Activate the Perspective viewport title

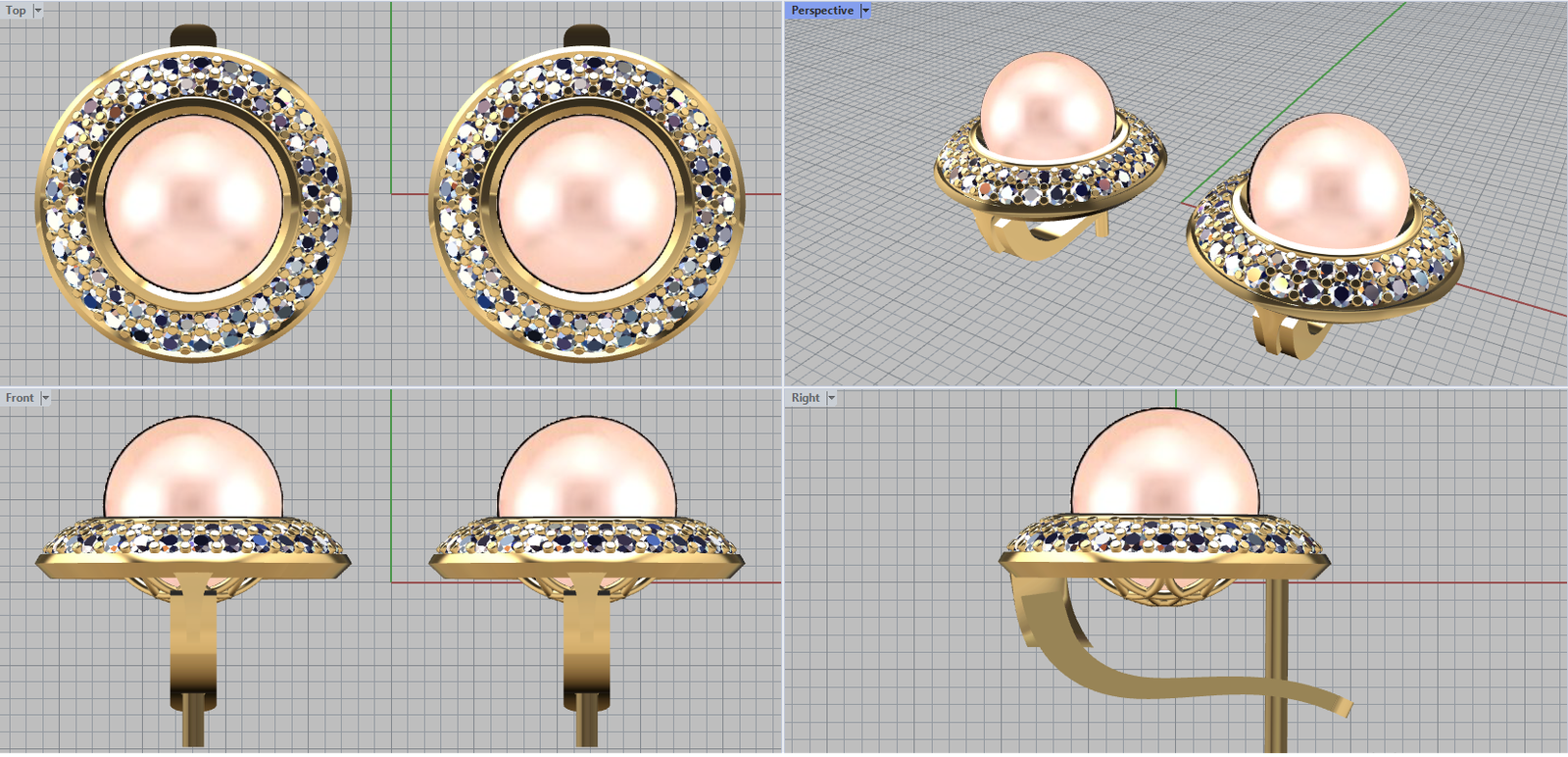pos(821,11)
